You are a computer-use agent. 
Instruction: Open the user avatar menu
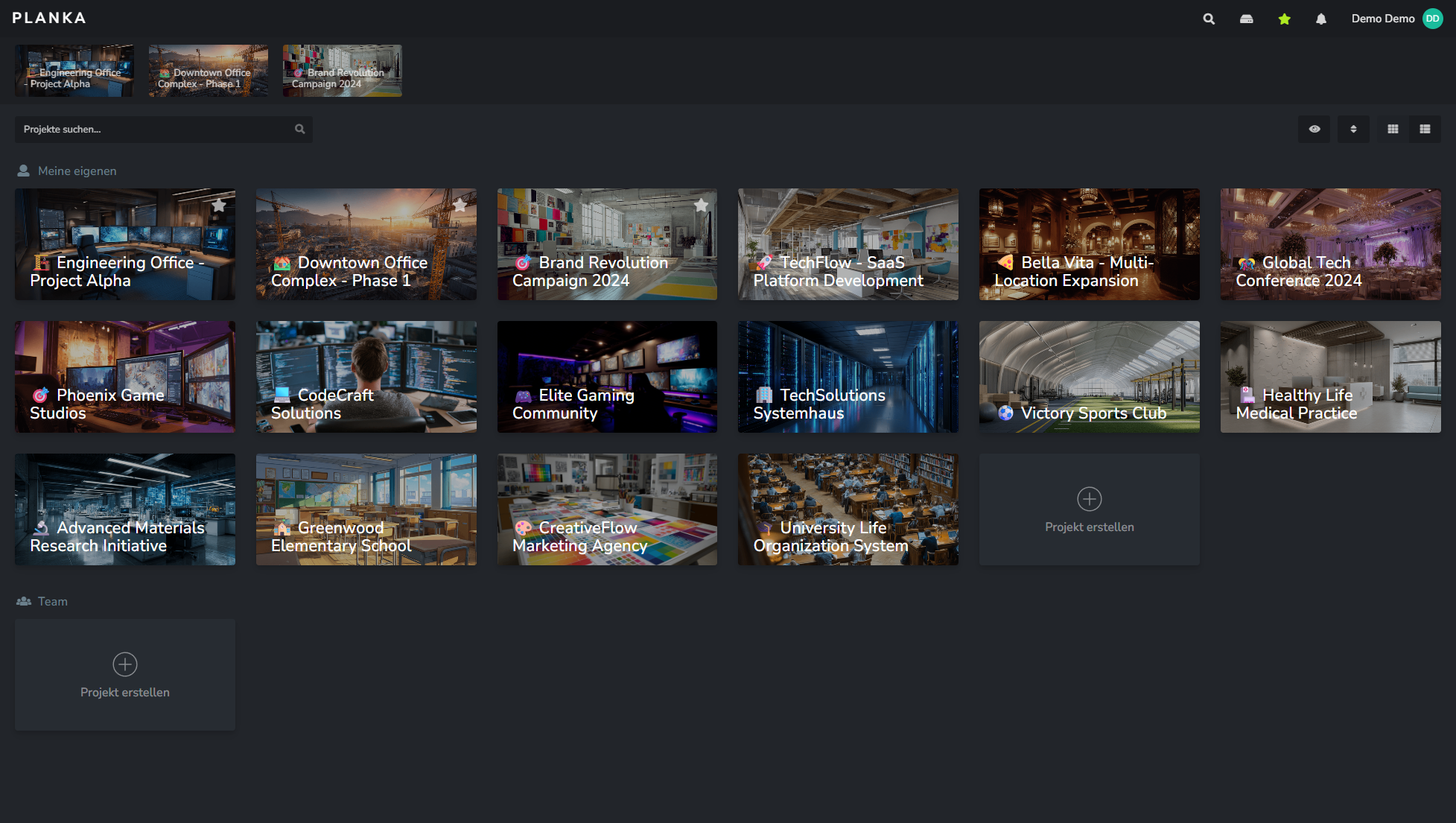tap(1432, 18)
